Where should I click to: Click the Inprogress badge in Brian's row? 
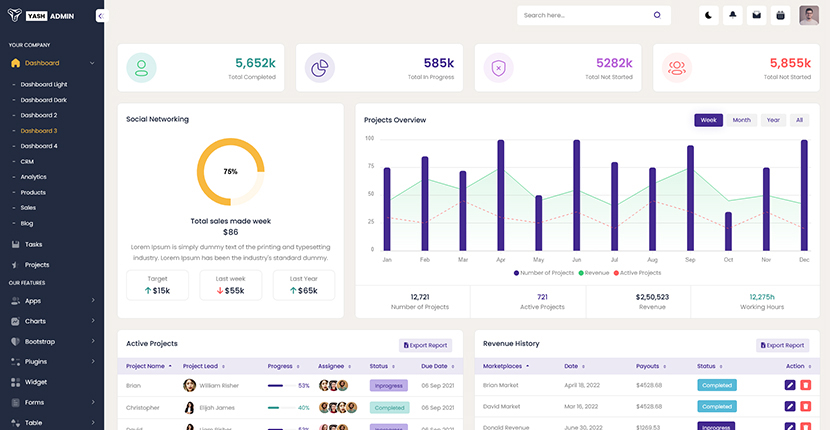pos(389,386)
